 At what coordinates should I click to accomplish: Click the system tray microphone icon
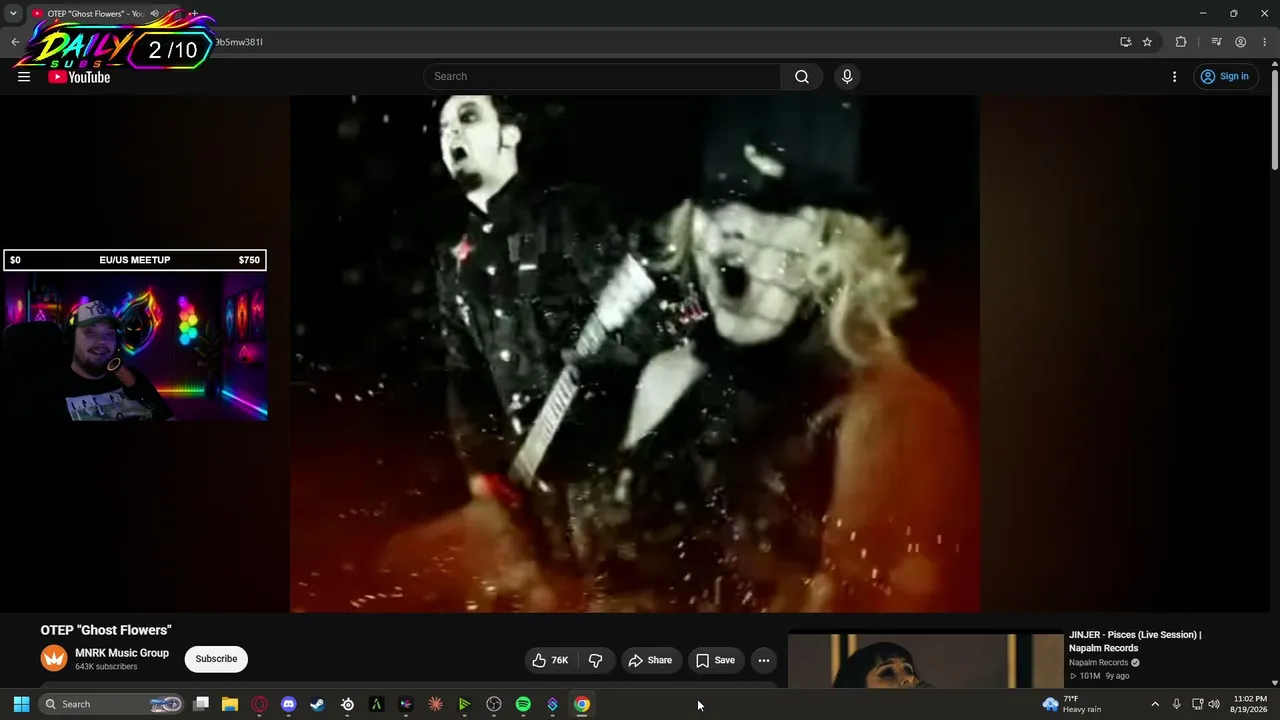1177,704
